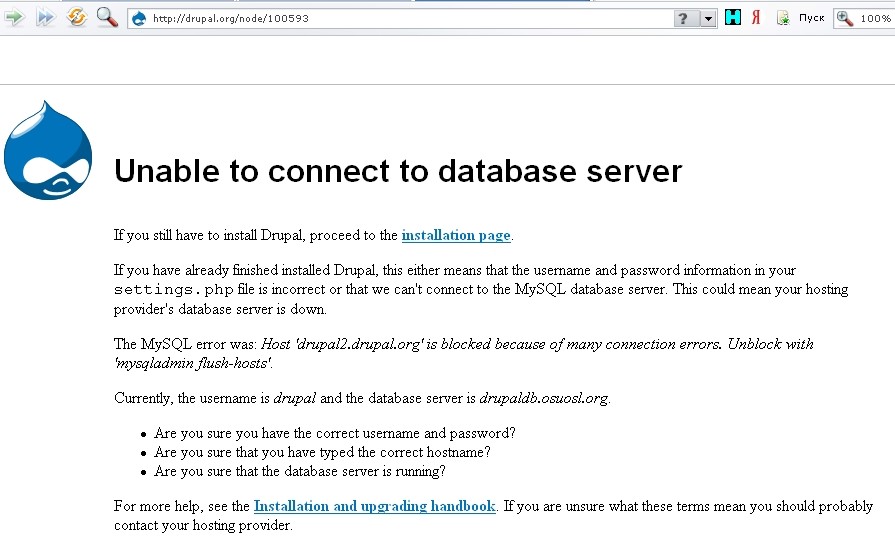Screen dimensions: 895x546
Task: Click 'If you still have to install Drupal' text
Action: pos(209,235)
